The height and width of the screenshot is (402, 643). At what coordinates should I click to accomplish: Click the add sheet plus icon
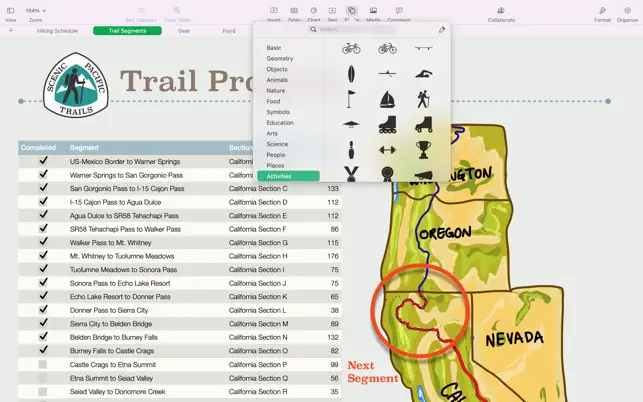(x=11, y=31)
